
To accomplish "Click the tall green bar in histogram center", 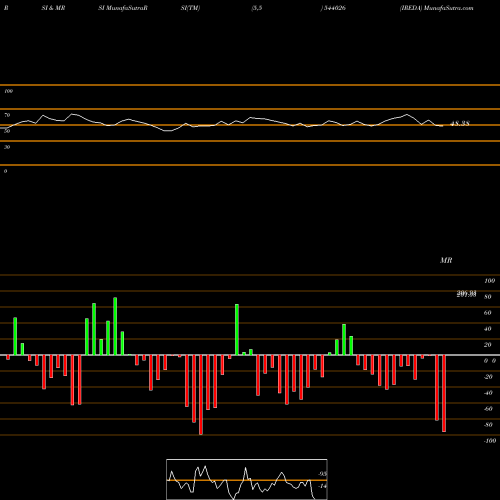I will (x=237, y=329).
